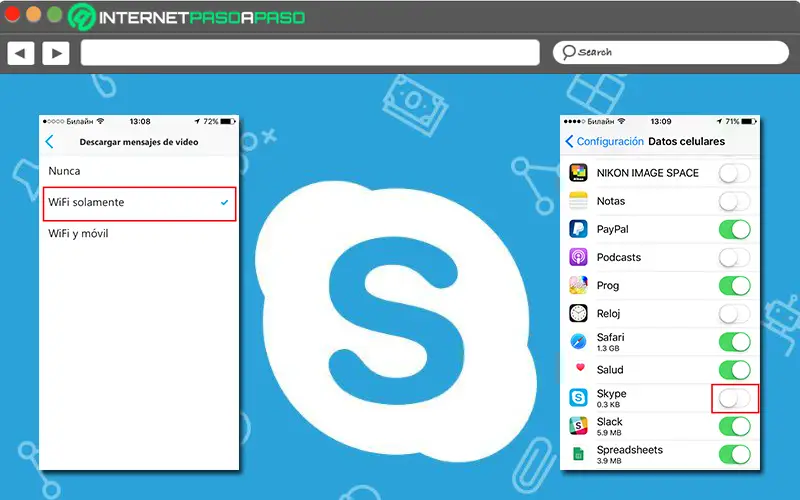Focus the empty browser address bar
This screenshot has width=800, height=500.
(x=310, y=53)
